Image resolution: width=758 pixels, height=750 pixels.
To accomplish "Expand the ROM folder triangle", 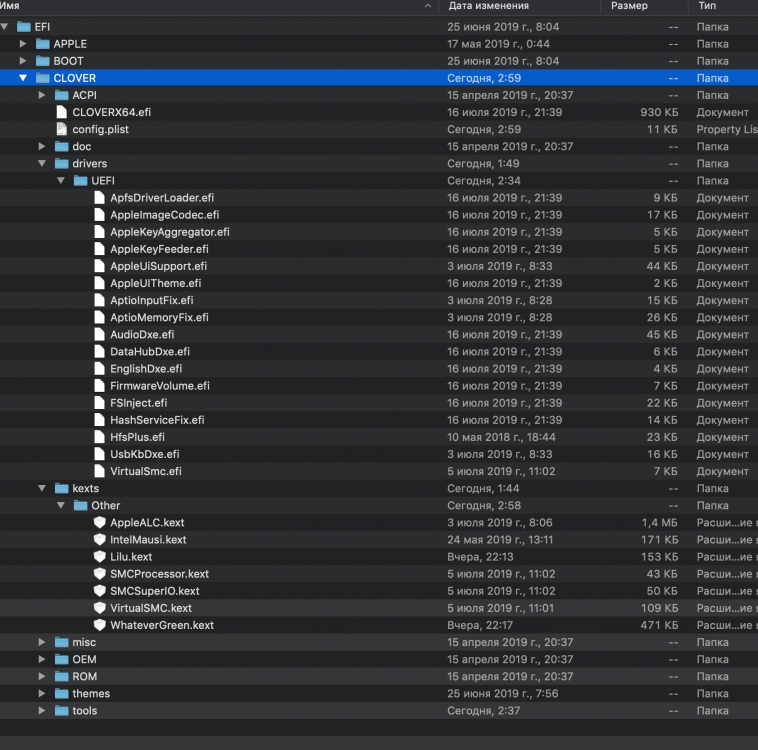I will point(42,676).
